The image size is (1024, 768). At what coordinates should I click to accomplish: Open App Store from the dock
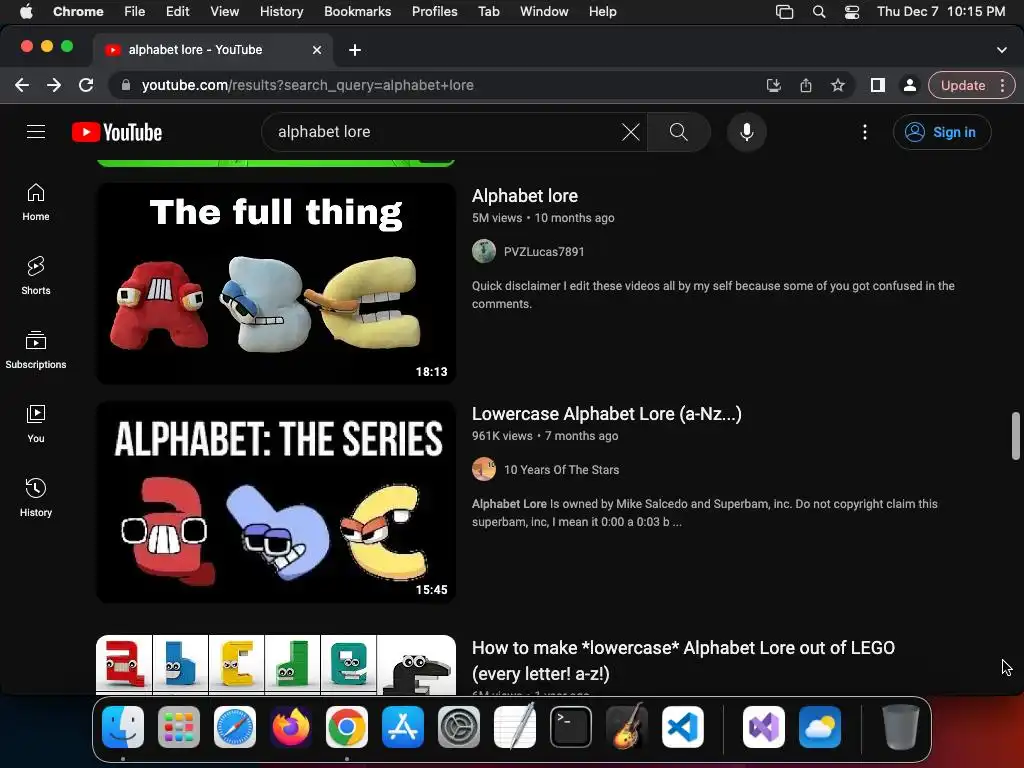click(403, 727)
